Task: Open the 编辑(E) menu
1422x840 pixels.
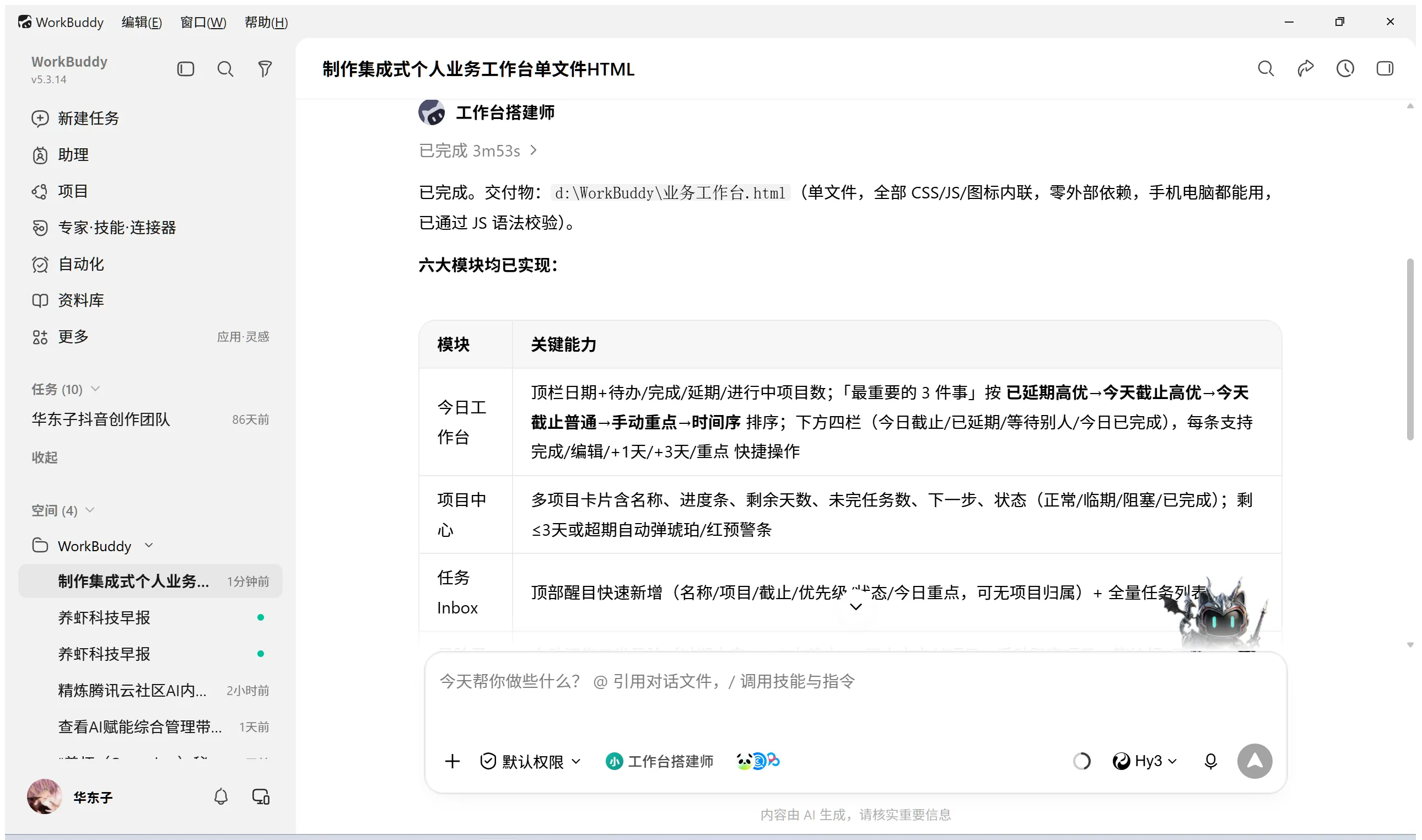Action: click(142, 22)
